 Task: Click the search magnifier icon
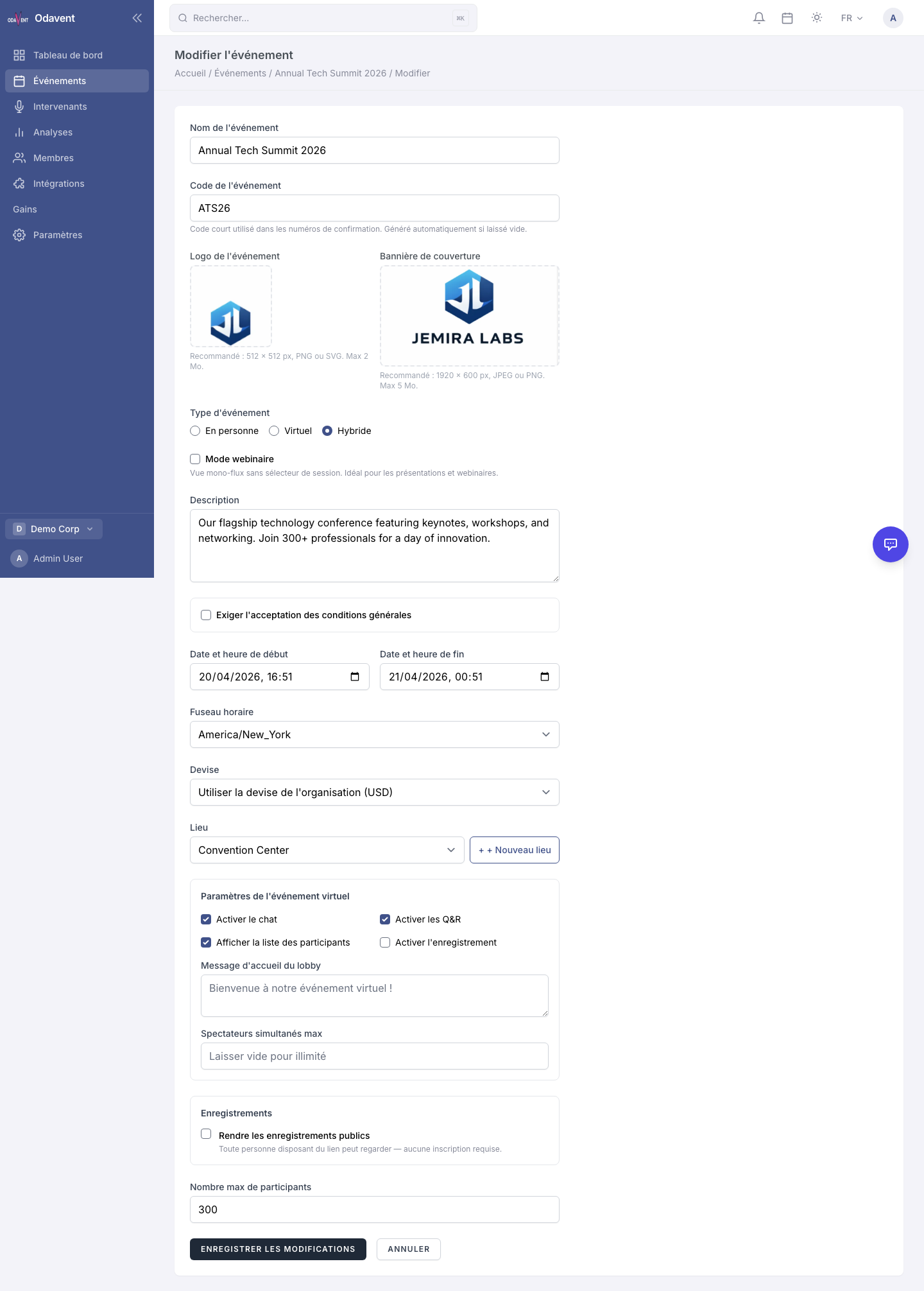tap(183, 18)
